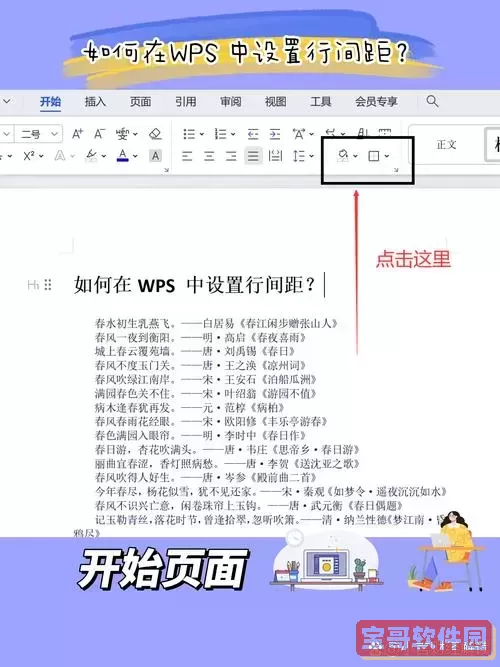Switch to the 开始 tab
The width and height of the screenshot is (500, 667).
[50, 102]
